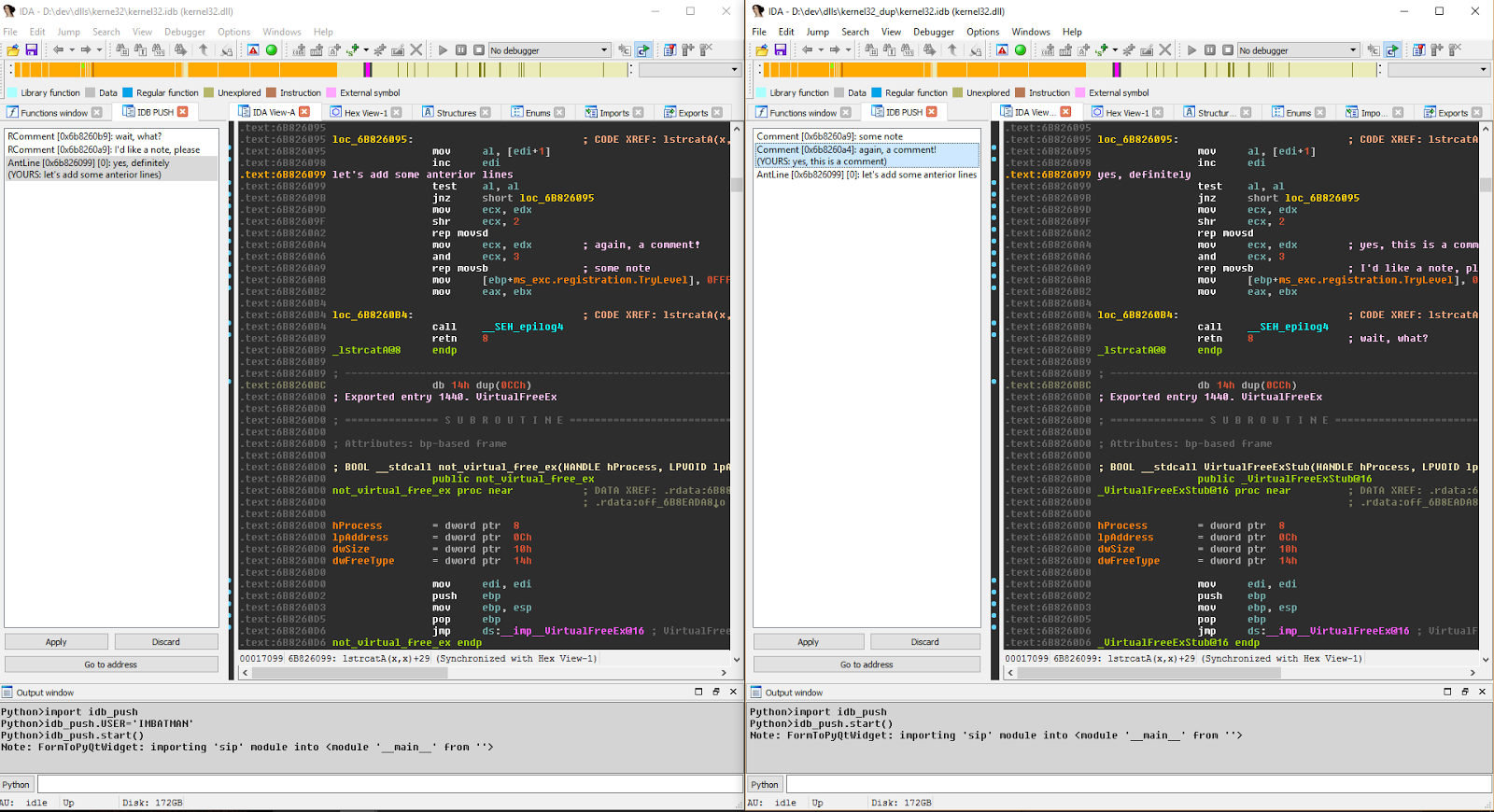This screenshot has width=1494, height=812.
Task: Start debugger play icon in right IDA
Action: click(x=1191, y=50)
